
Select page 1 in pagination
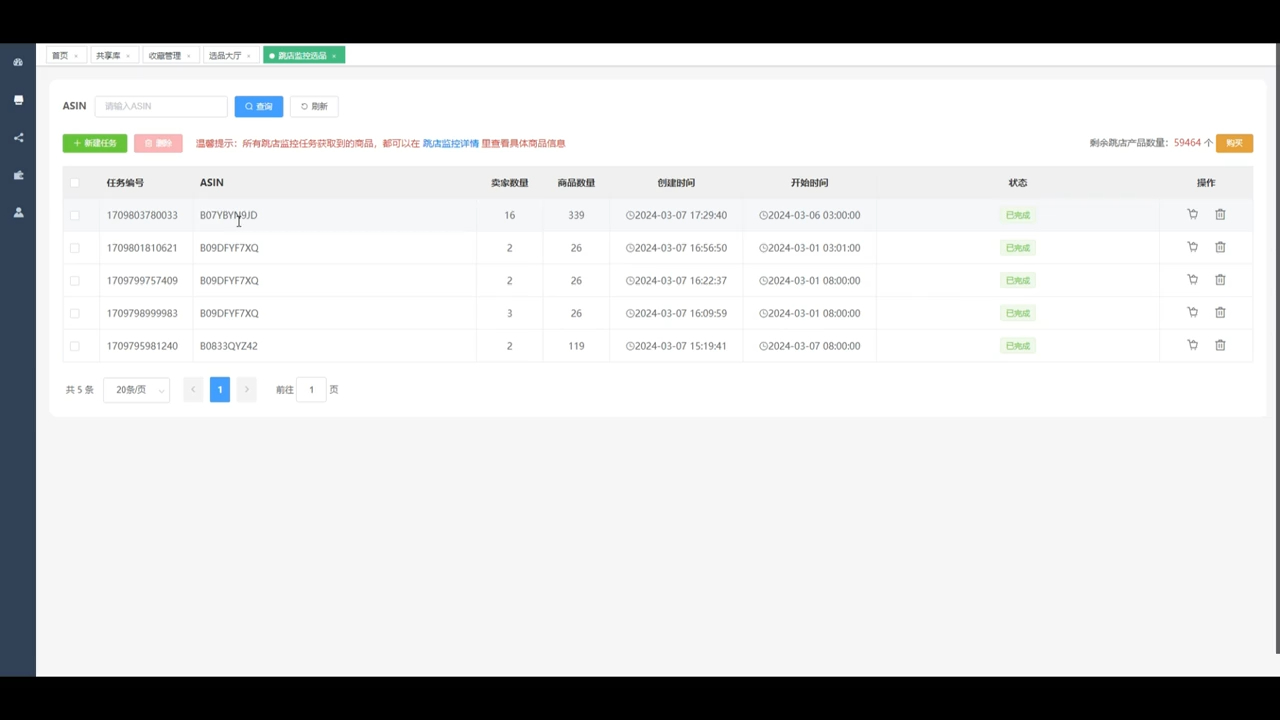(220, 390)
